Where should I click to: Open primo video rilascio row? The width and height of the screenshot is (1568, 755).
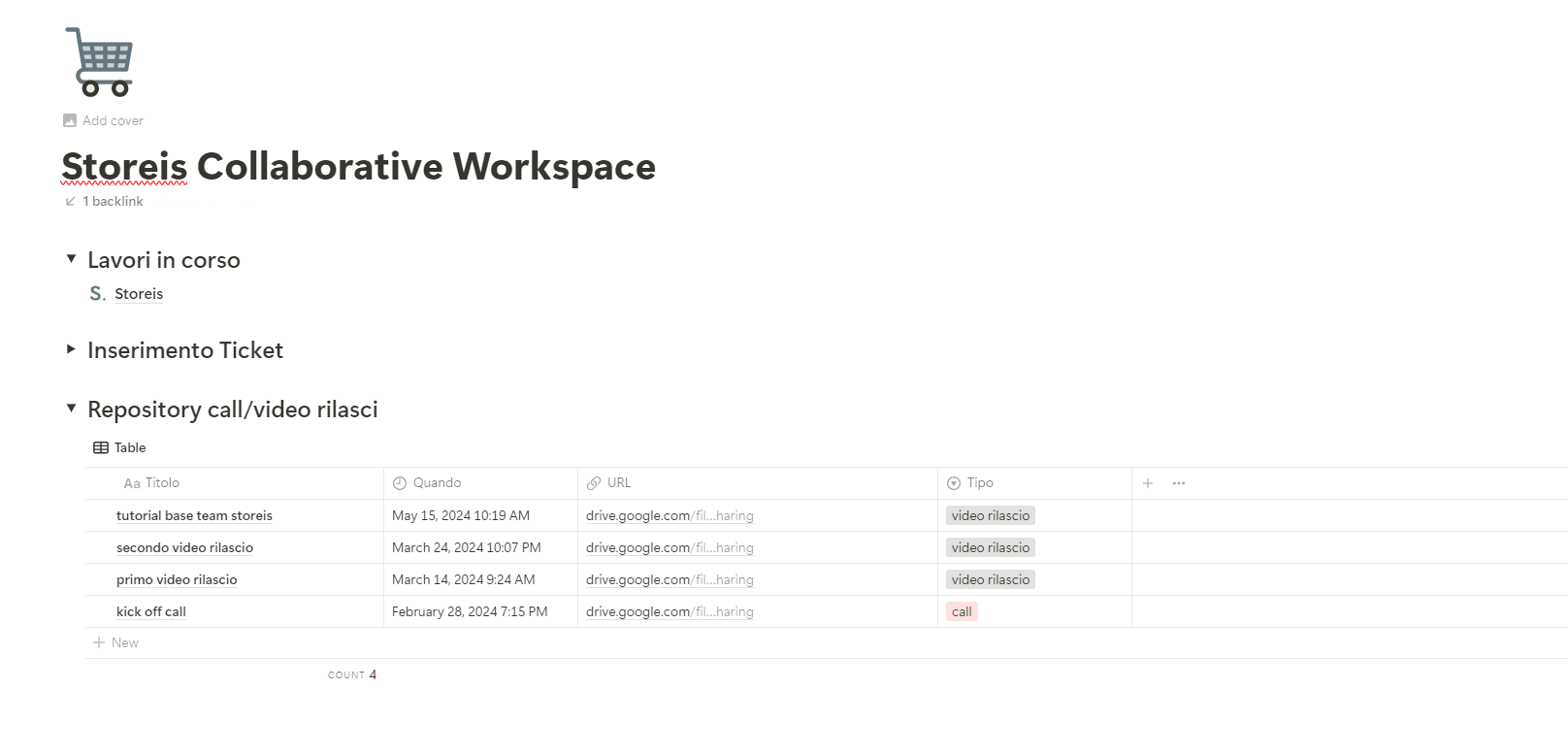coord(177,579)
